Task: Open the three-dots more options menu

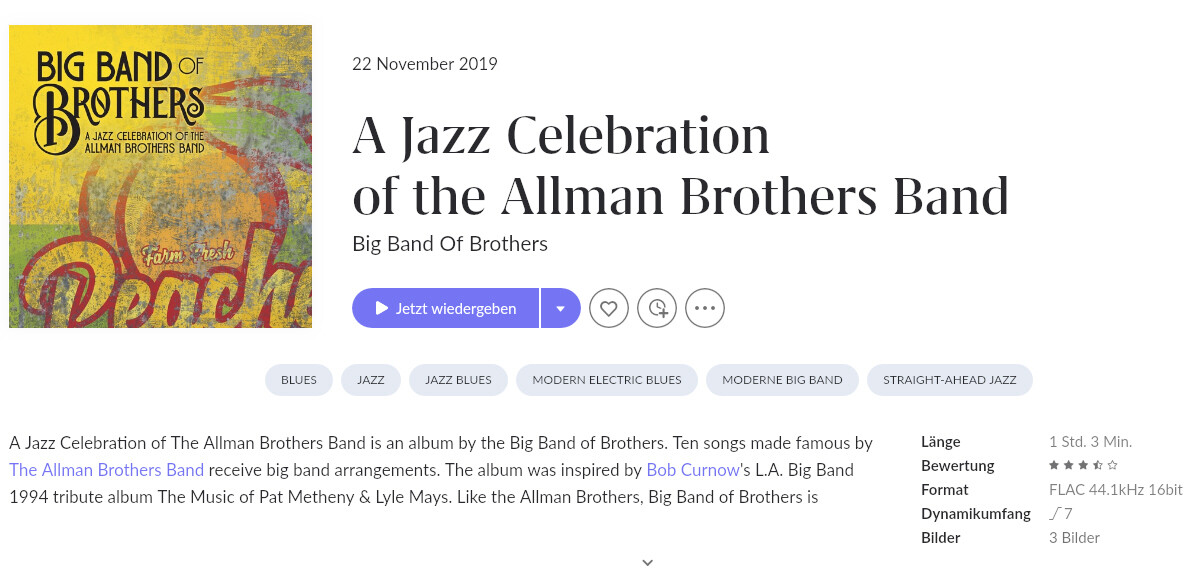Action: point(705,308)
